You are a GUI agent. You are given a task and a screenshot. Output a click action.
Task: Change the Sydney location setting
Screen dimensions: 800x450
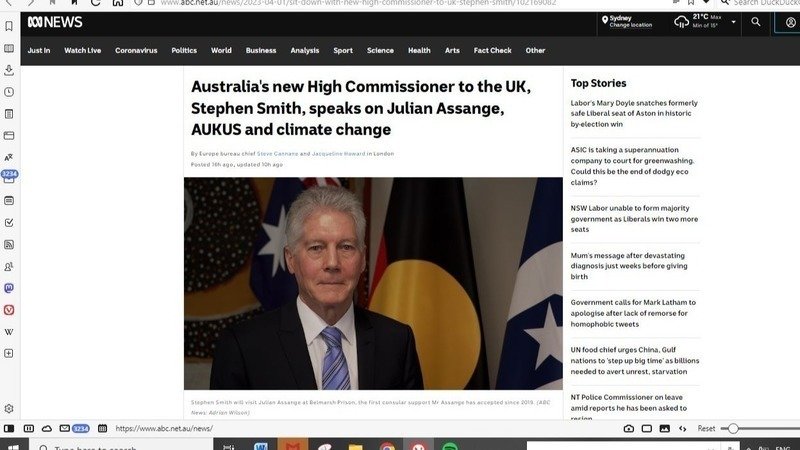click(630, 25)
